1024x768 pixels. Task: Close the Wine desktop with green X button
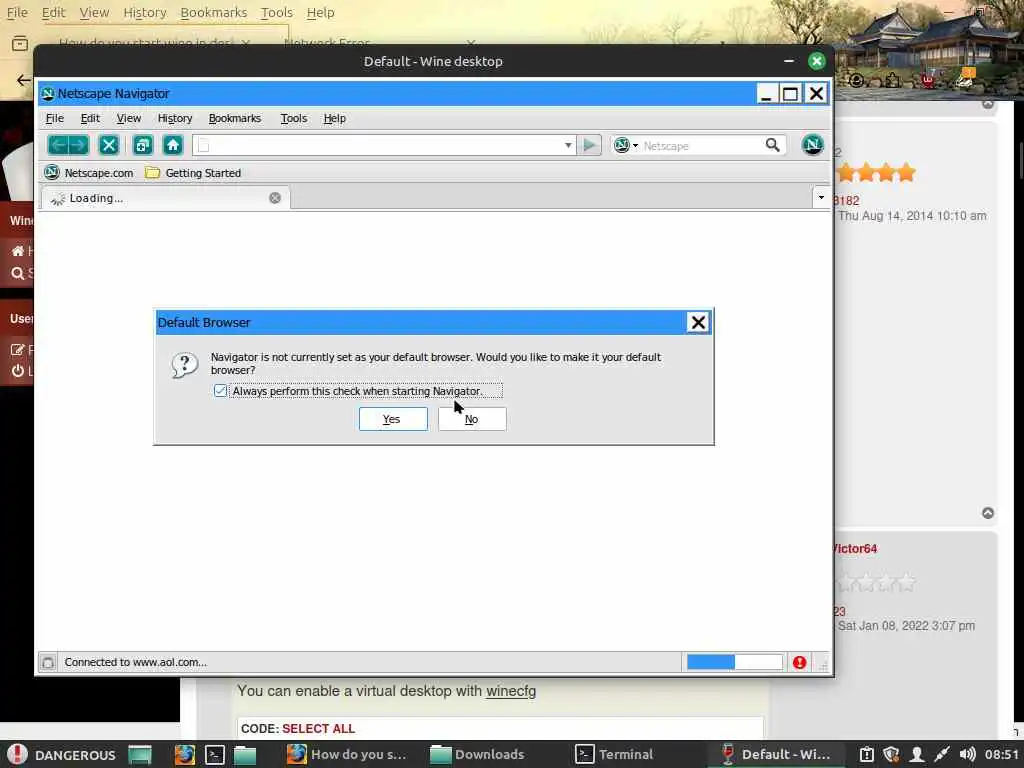pos(816,61)
